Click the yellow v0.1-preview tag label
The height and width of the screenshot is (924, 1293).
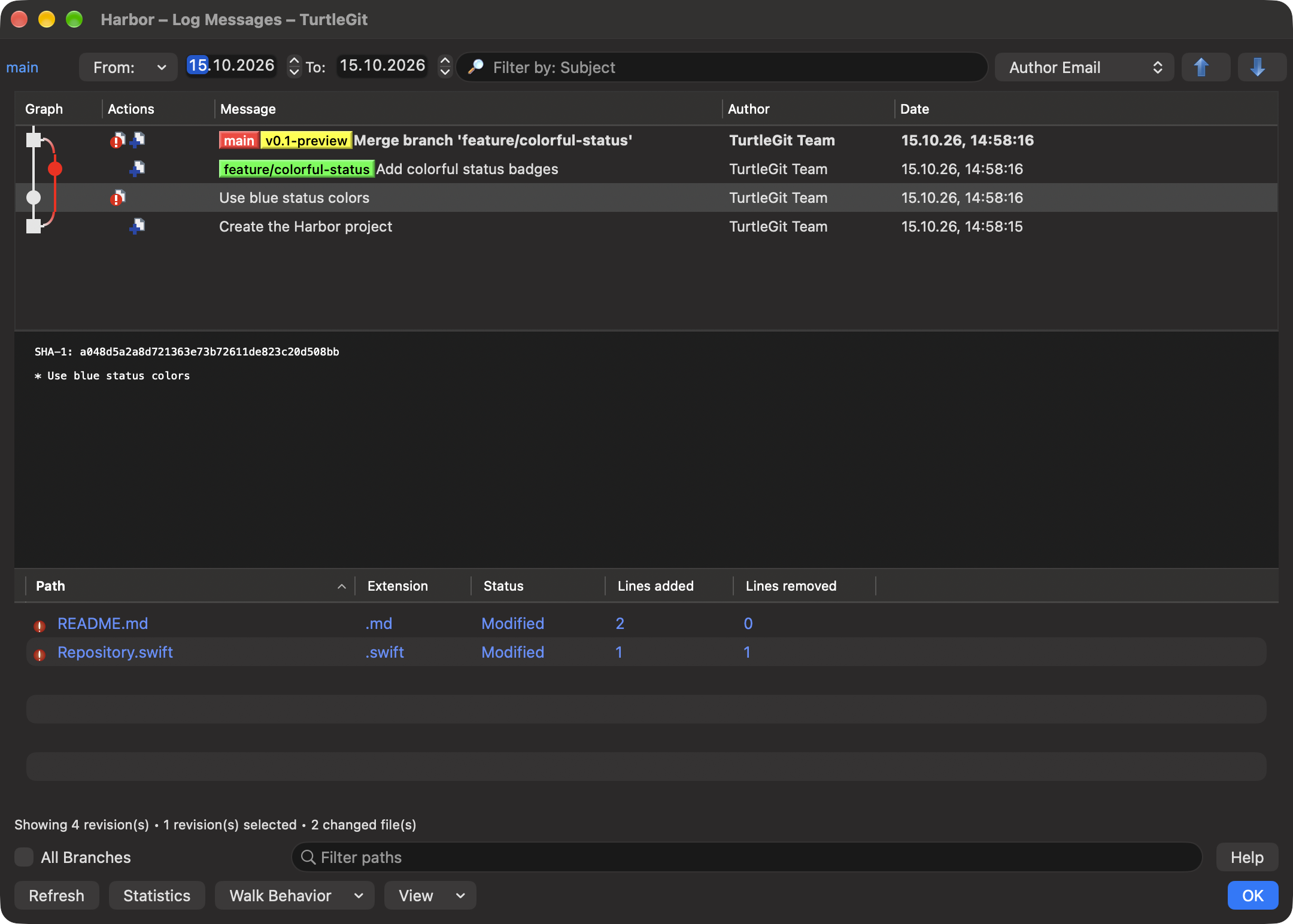tap(306, 140)
